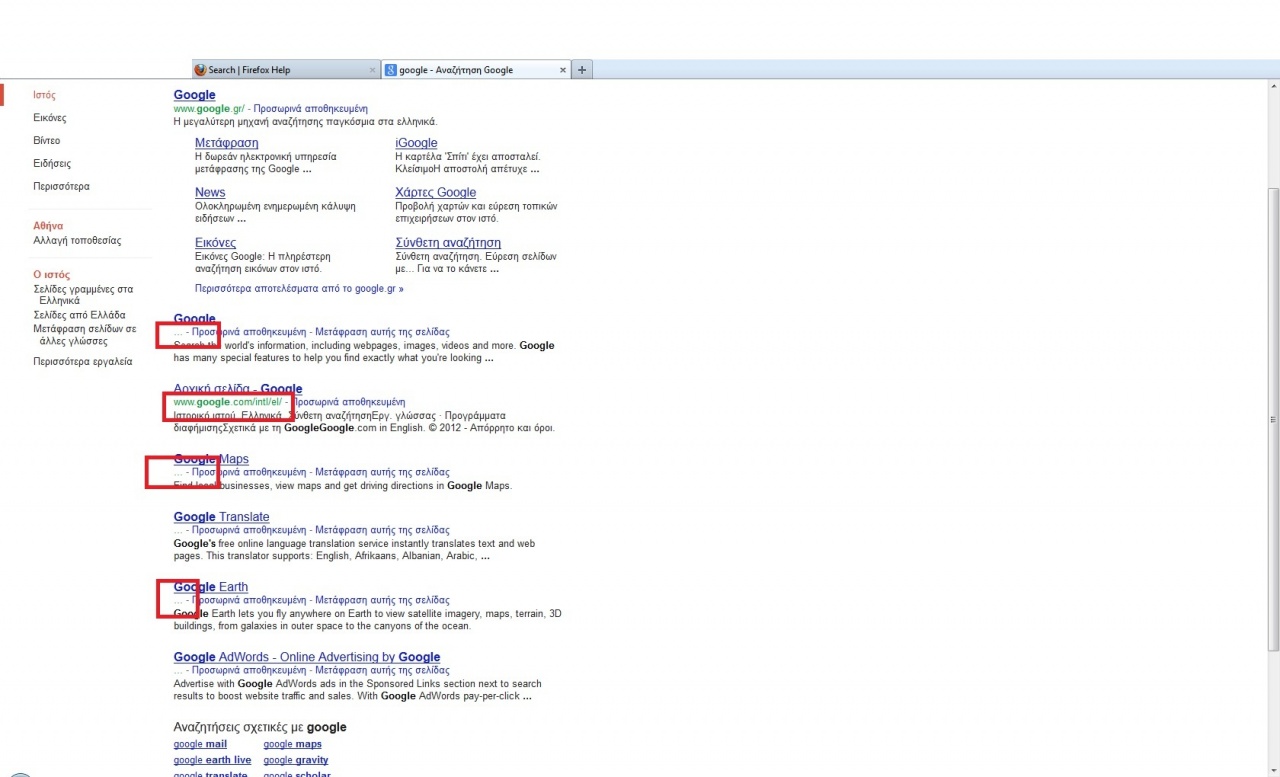Viewport: 1280px width, 777px height.
Task: Click the Google favicon on the search tab
Action: click(x=391, y=70)
